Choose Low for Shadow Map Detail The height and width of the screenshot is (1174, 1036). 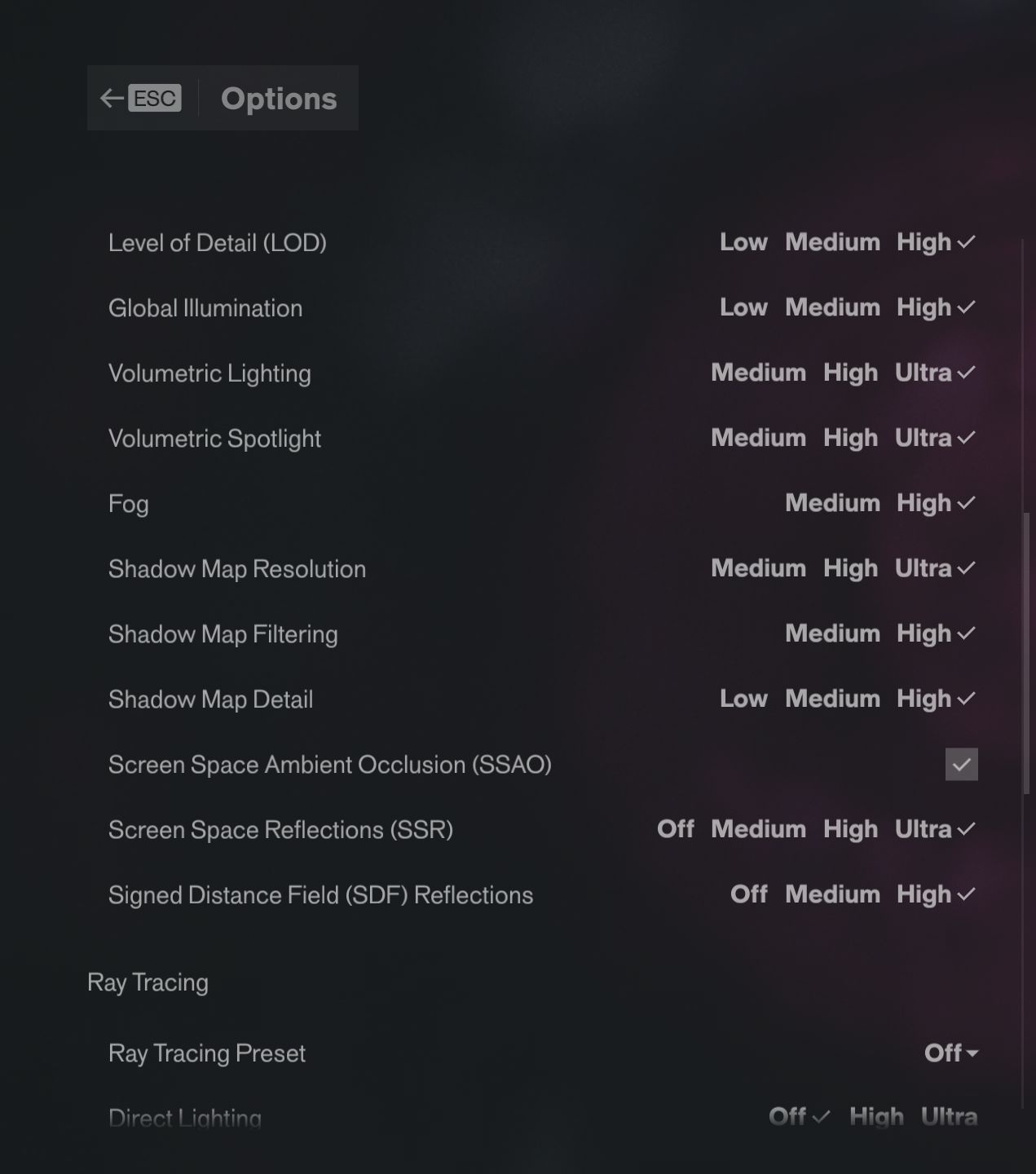pyautogui.click(x=743, y=699)
